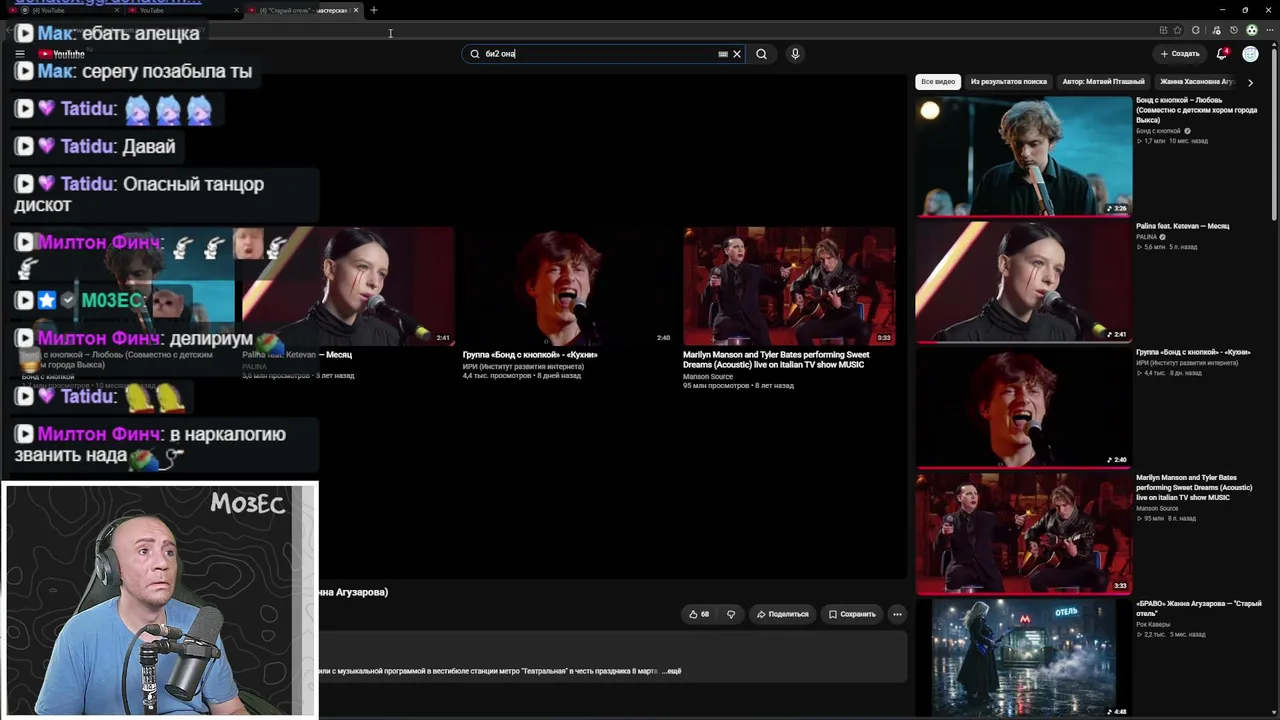Click the Сохранить (Save) button
The width and height of the screenshot is (1280, 720).
[852, 614]
